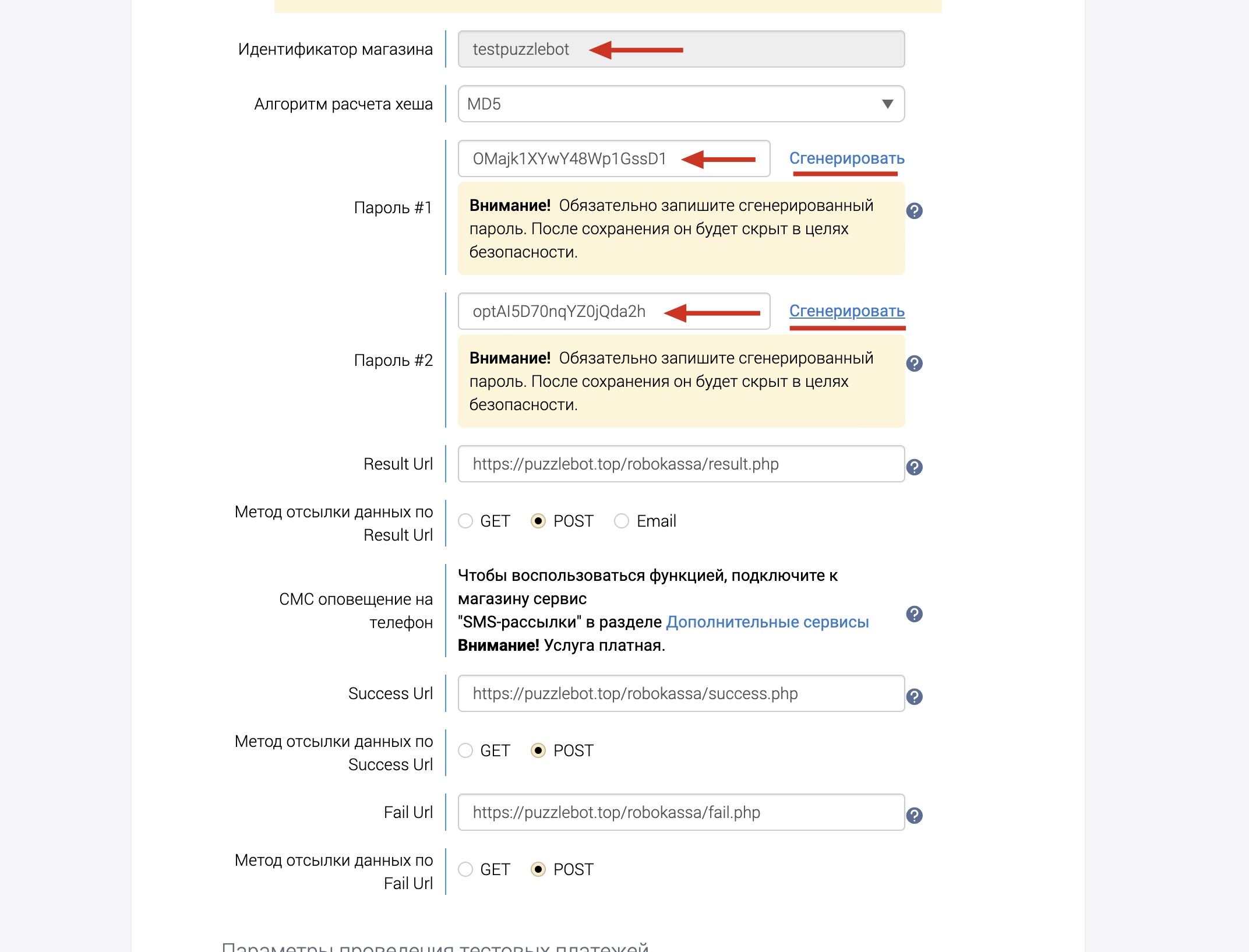Focus the Result Url input field

[681, 464]
